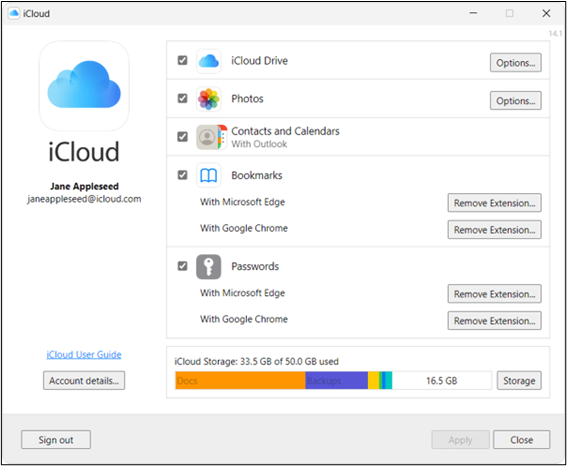Remove Bookmarks extension for Google Chrome
The height and width of the screenshot is (466, 567).
[x=494, y=230]
